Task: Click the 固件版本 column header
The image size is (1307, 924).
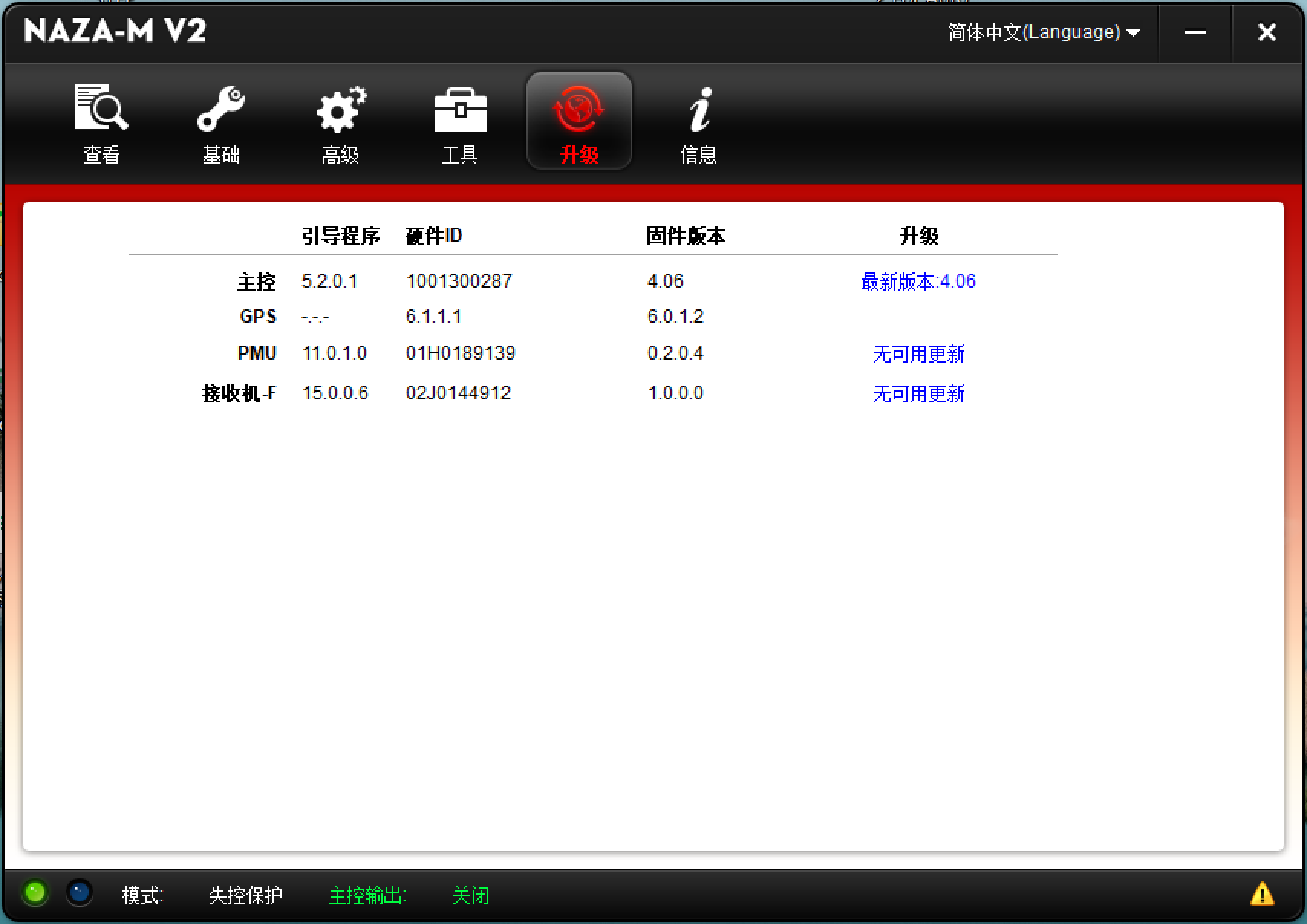Action: (686, 236)
